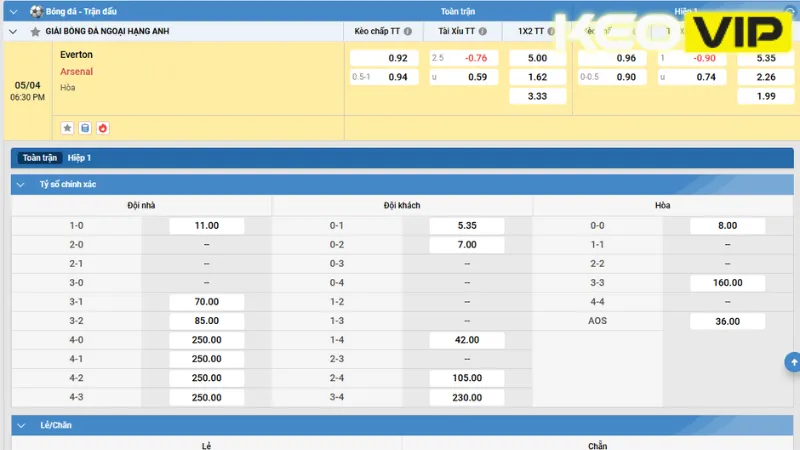The width and height of the screenshot is (800, 450).
Task: Choose the 8.00 odds for 0-0 draw
Action: coord(727,226)
